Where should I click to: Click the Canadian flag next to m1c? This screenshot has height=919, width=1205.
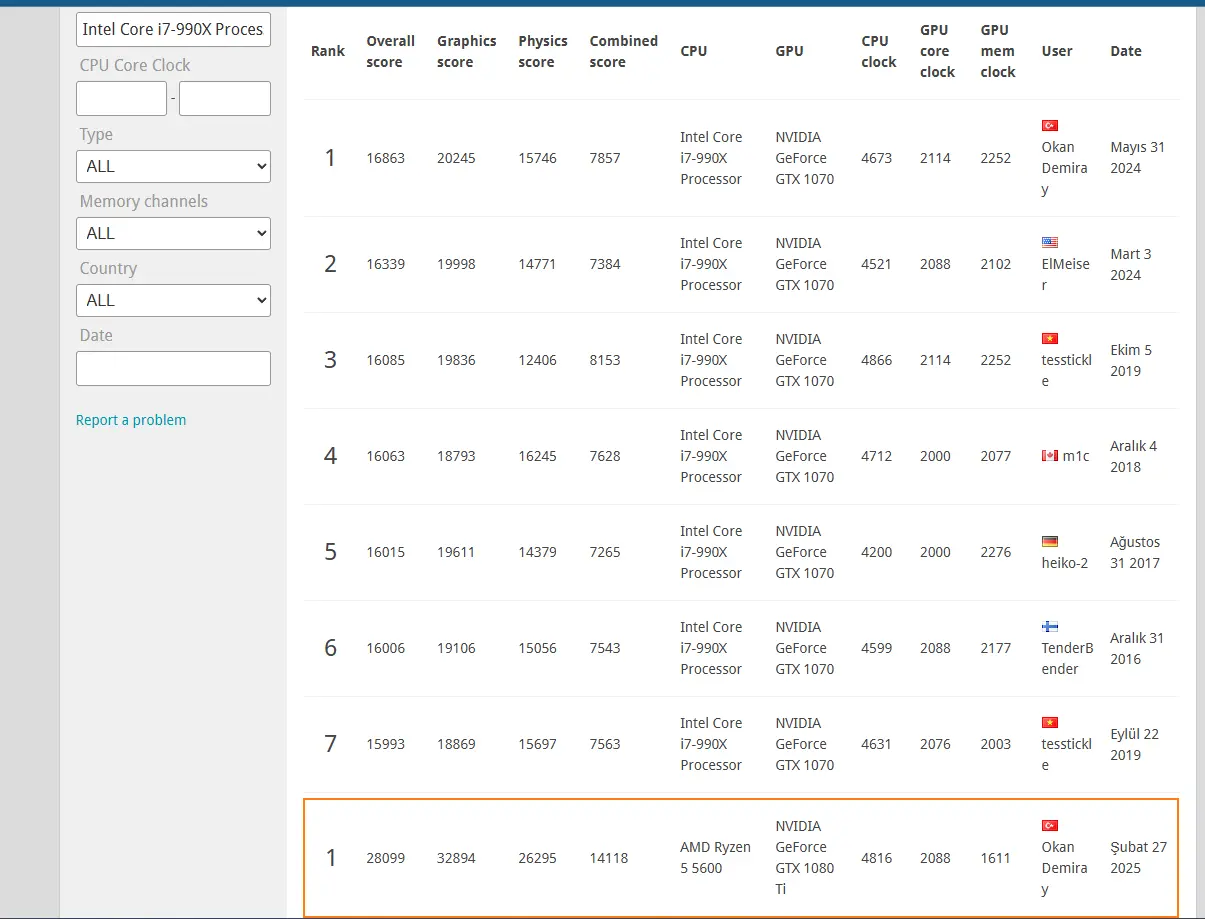tap(1049, 456)
